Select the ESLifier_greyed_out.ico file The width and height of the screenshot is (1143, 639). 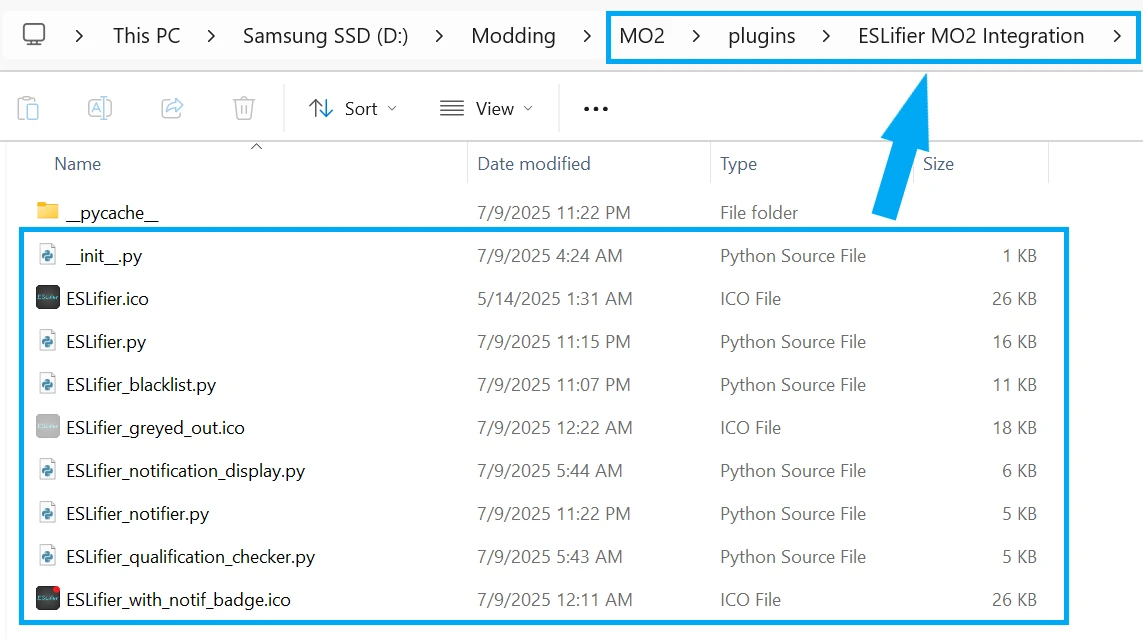pos(155,428)
